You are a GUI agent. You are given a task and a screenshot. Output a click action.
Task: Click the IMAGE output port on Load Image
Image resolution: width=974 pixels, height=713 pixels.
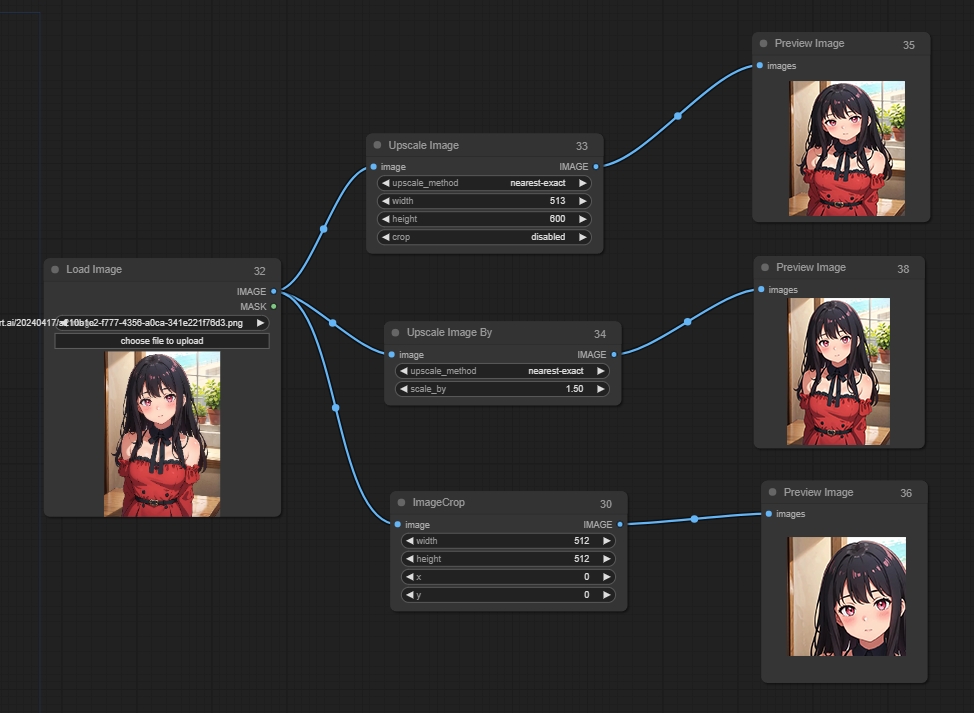click(x=274, y=291)
